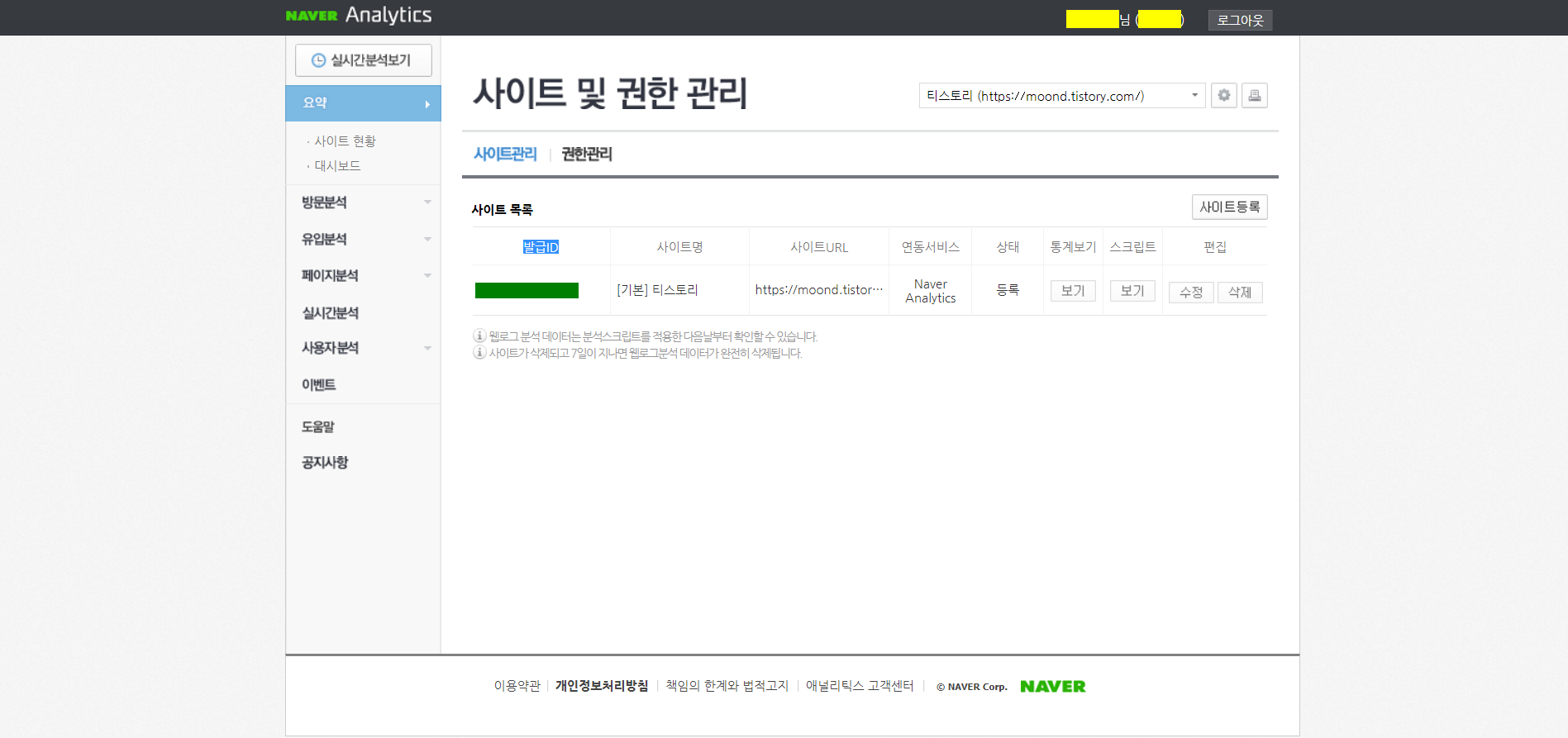This screenshot has height=738, width=1568.
Task: Click the 사이트등록 button
Action: (x=1230, y=207)
